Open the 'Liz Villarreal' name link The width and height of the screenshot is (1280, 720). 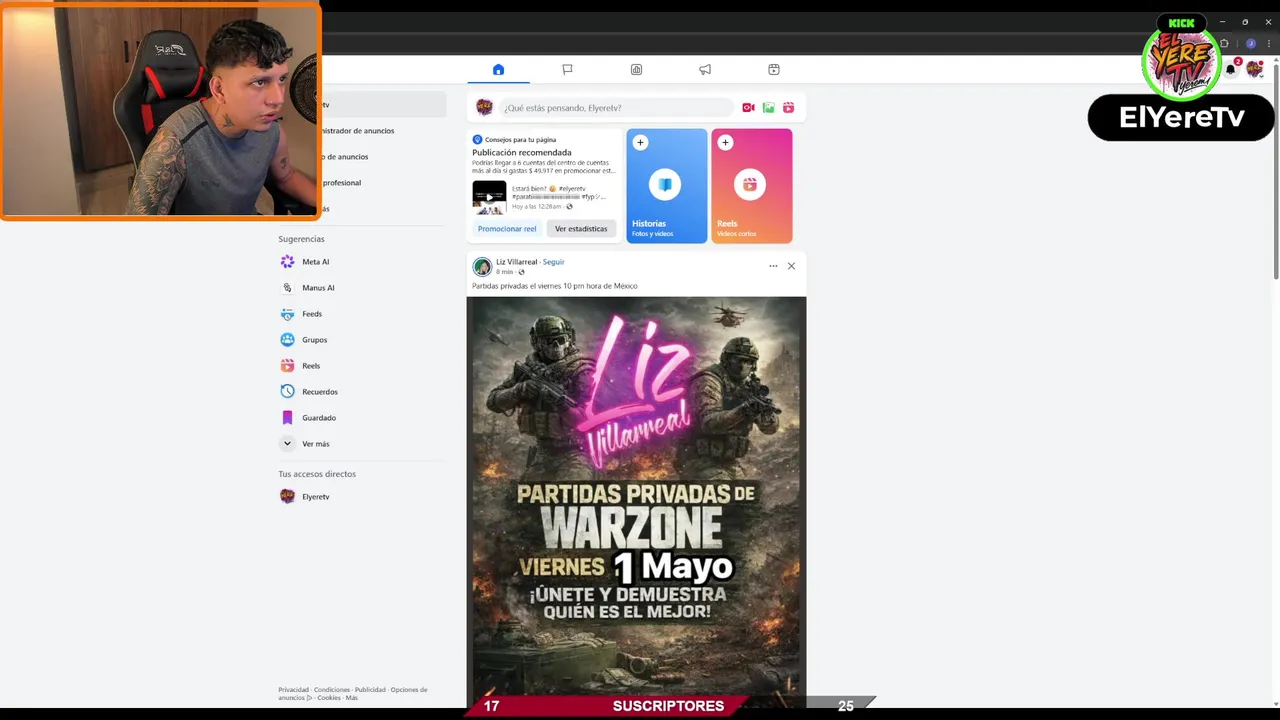[516, 262]
